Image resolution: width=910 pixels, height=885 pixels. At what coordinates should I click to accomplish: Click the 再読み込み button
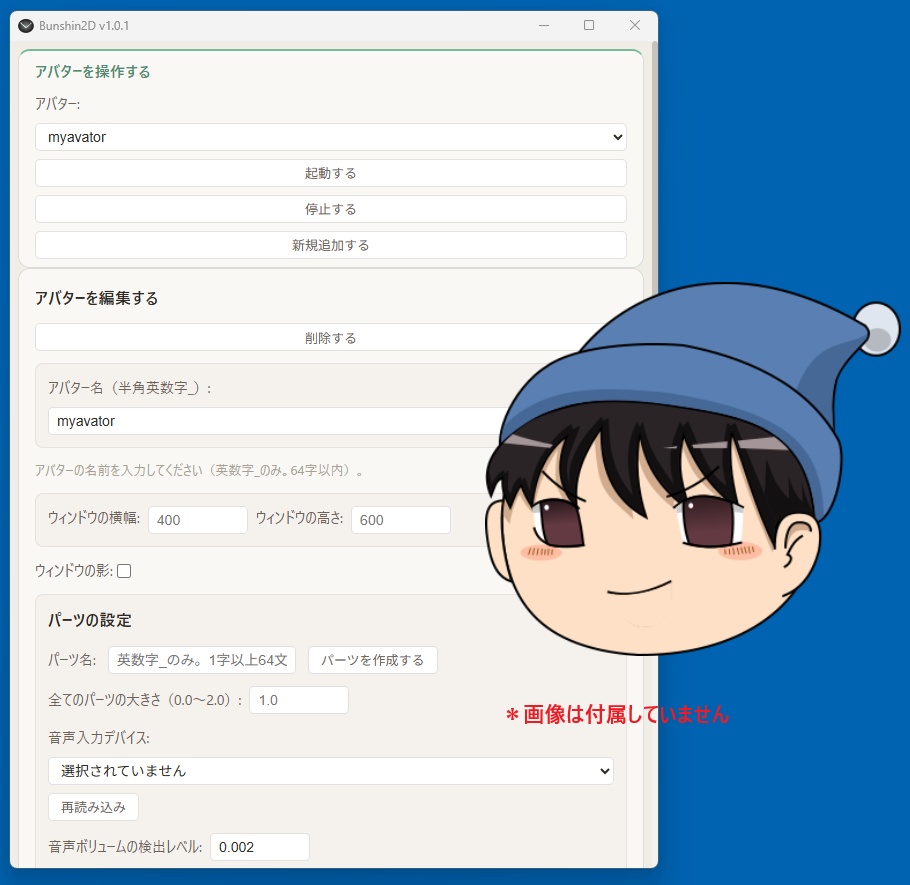pyautogui.click(x=93, y=807)
